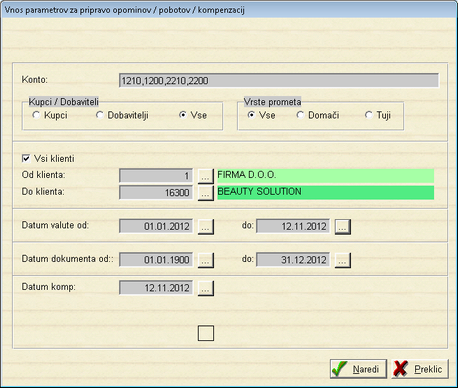Open date picker for Datum valute do
Image resolution: width=458 pixels, height=388 pixels.
click(x=343, y=227)
